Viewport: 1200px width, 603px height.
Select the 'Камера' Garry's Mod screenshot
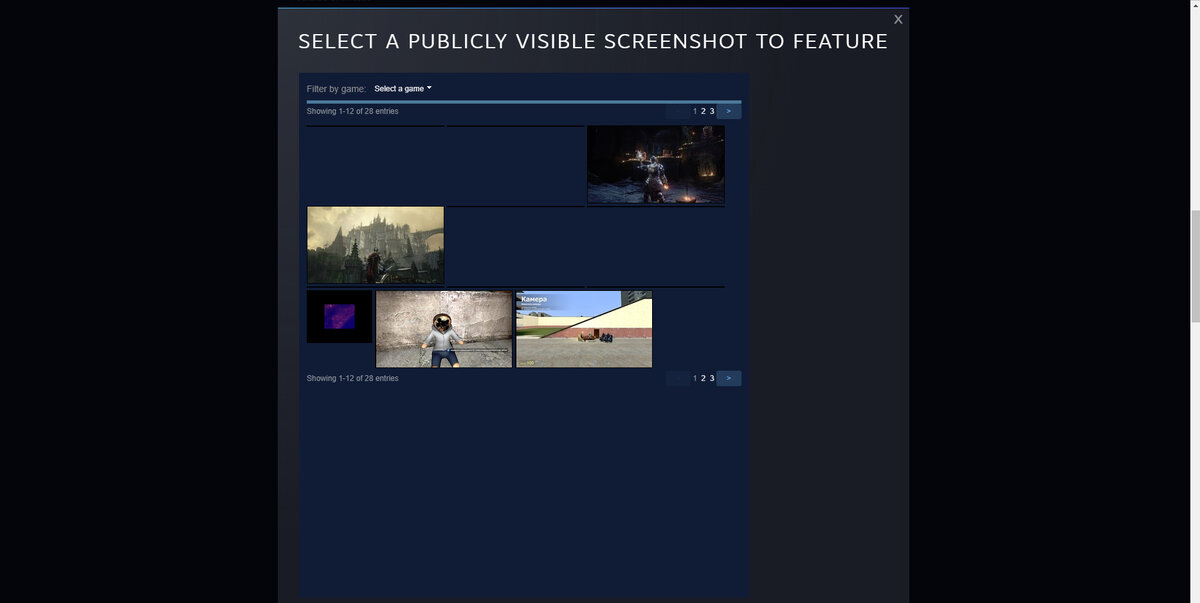[x=584, y=329]
